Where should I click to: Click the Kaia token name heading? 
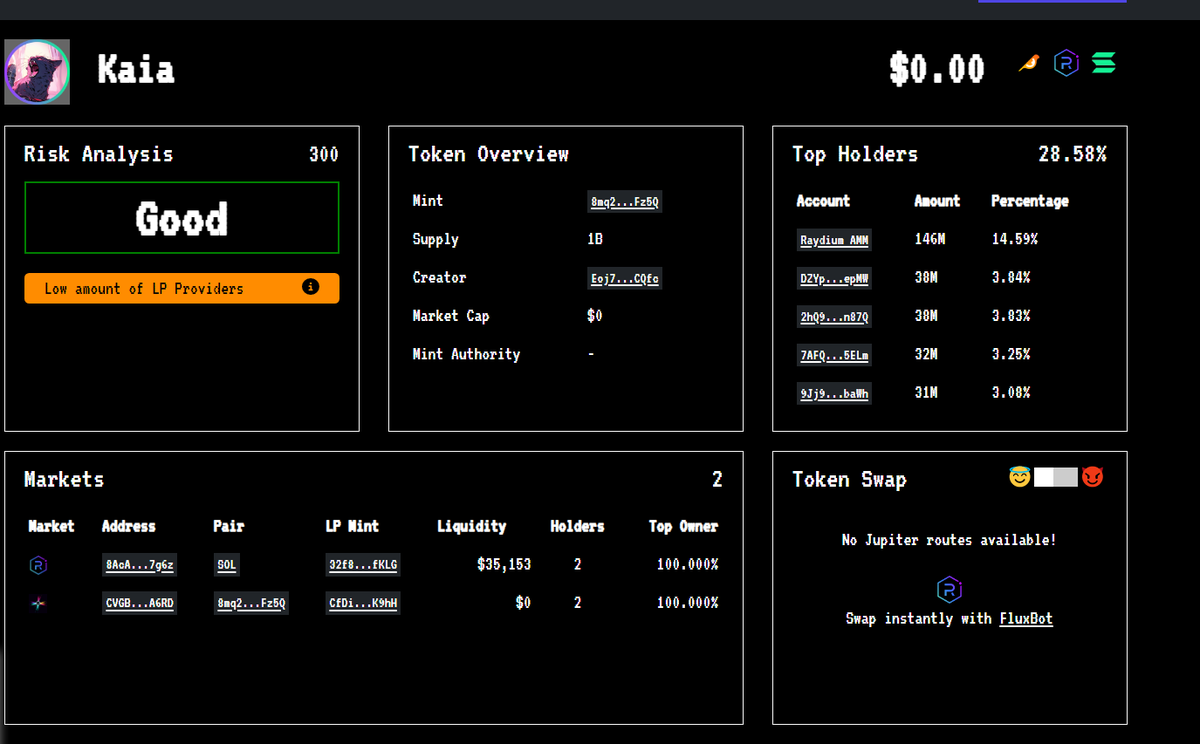(x=136, y=70)
